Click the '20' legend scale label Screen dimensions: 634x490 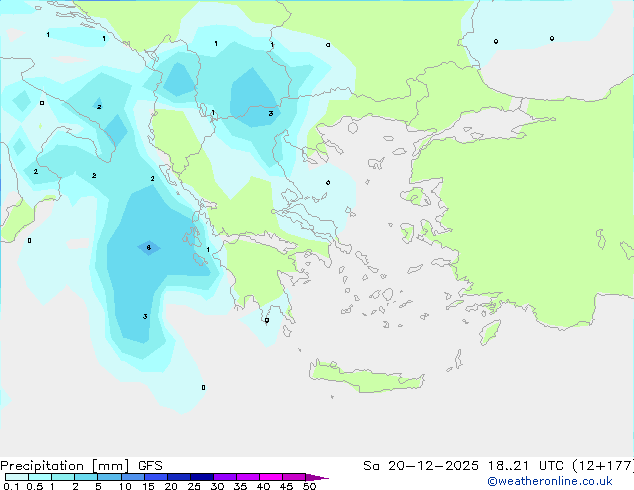171,486
